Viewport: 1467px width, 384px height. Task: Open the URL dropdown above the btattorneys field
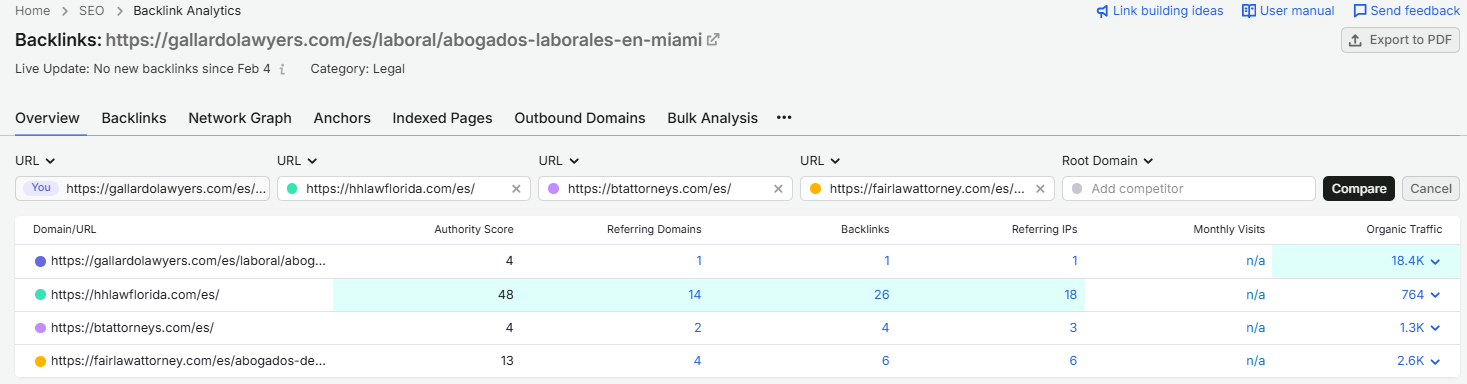(x=559, y=160)
